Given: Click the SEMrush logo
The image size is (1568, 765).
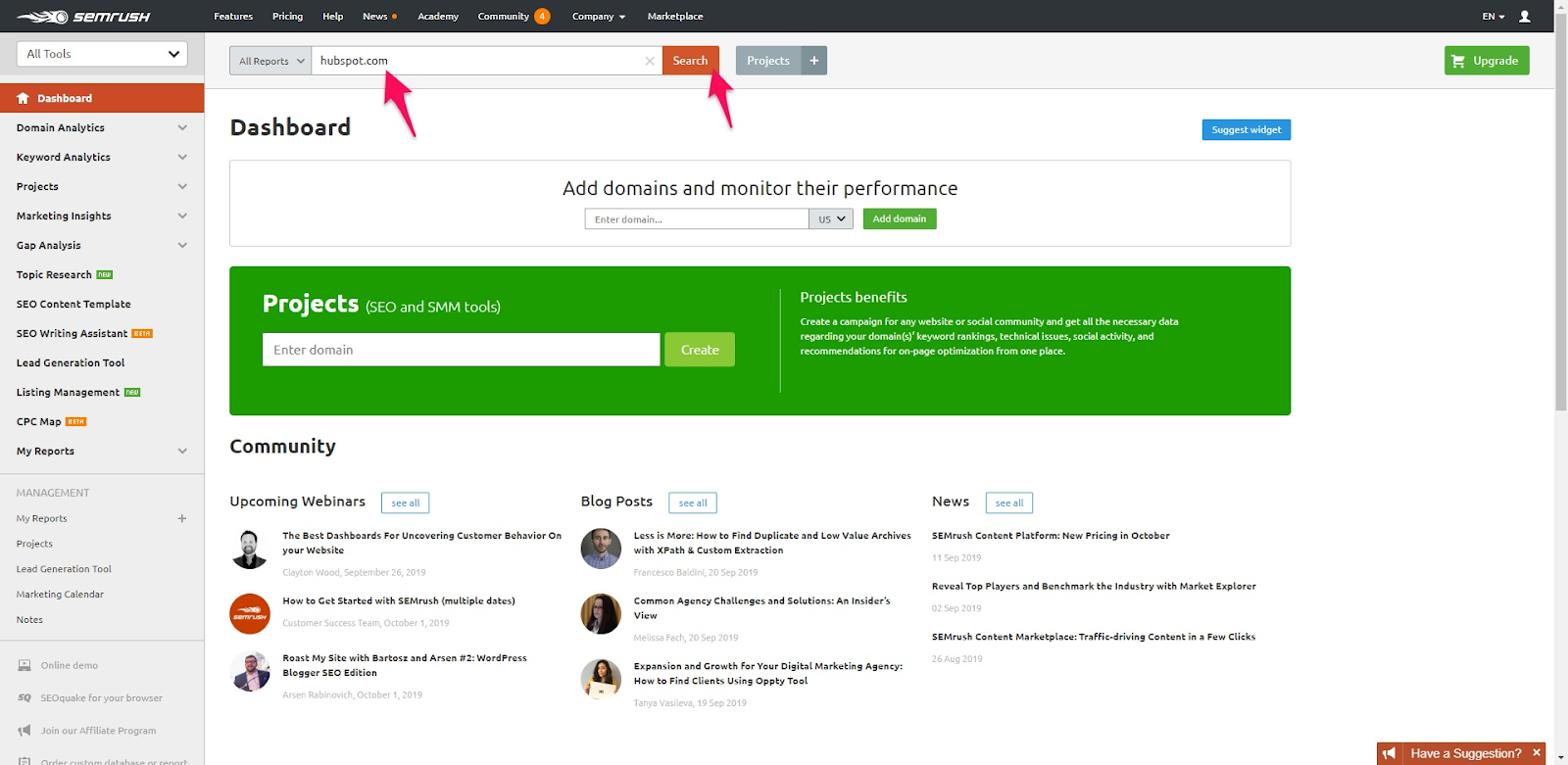Looking at the screenshot, I should click(x=82, y=17).
